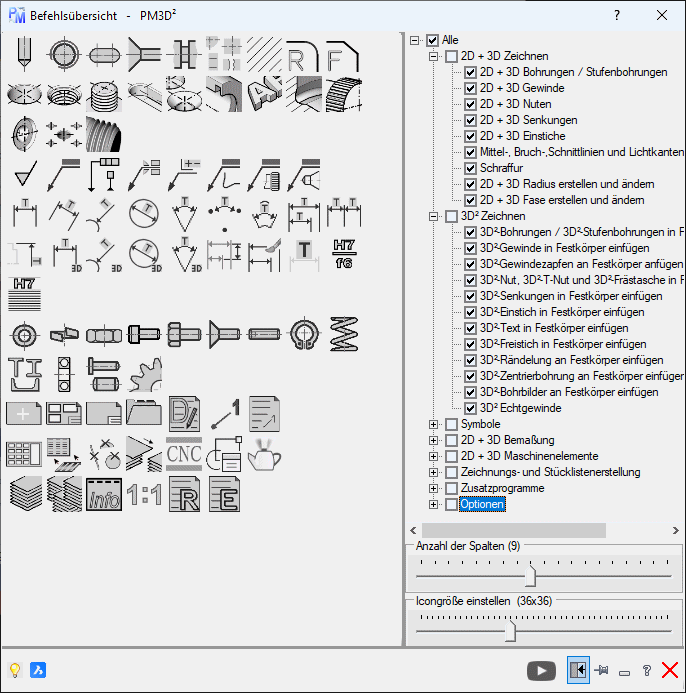686x693 pixels.
Task: Select the 'Zusatzprogramme' tree item
Action: click(x=502, y=488)
